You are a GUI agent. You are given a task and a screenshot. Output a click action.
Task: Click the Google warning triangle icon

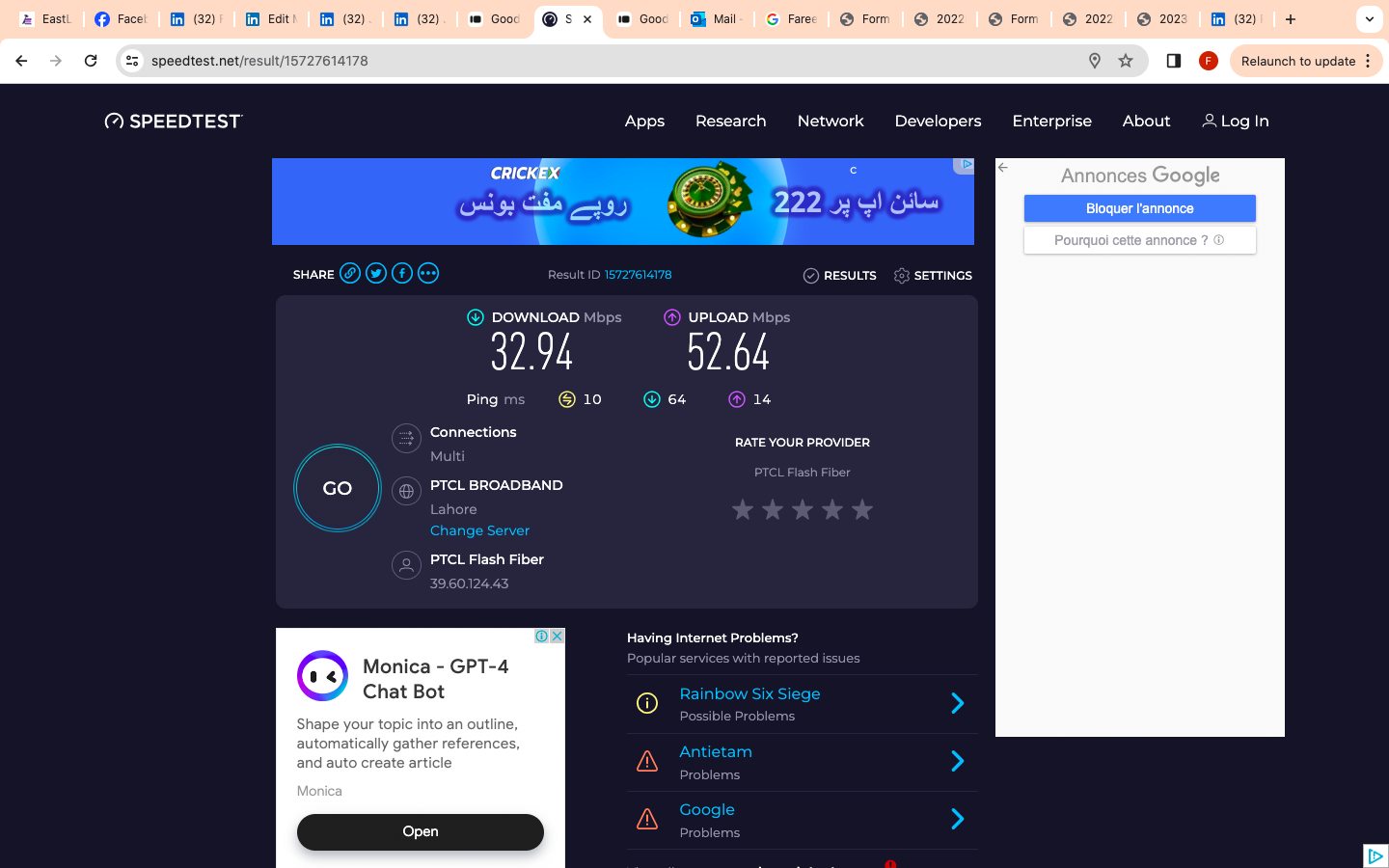(x=647, y=819)
